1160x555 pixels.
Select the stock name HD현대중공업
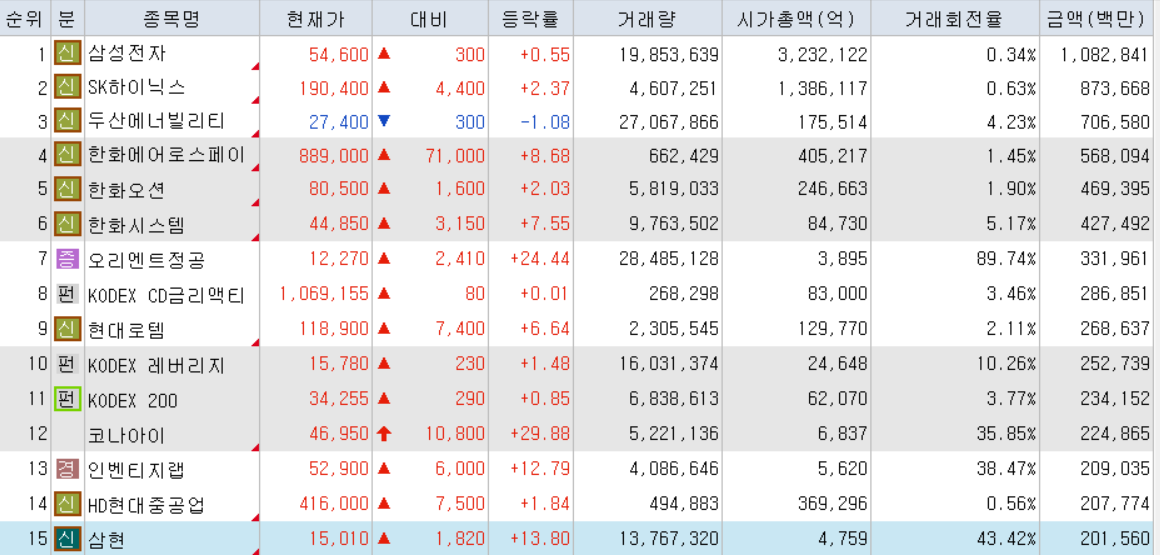pos(146,505)
